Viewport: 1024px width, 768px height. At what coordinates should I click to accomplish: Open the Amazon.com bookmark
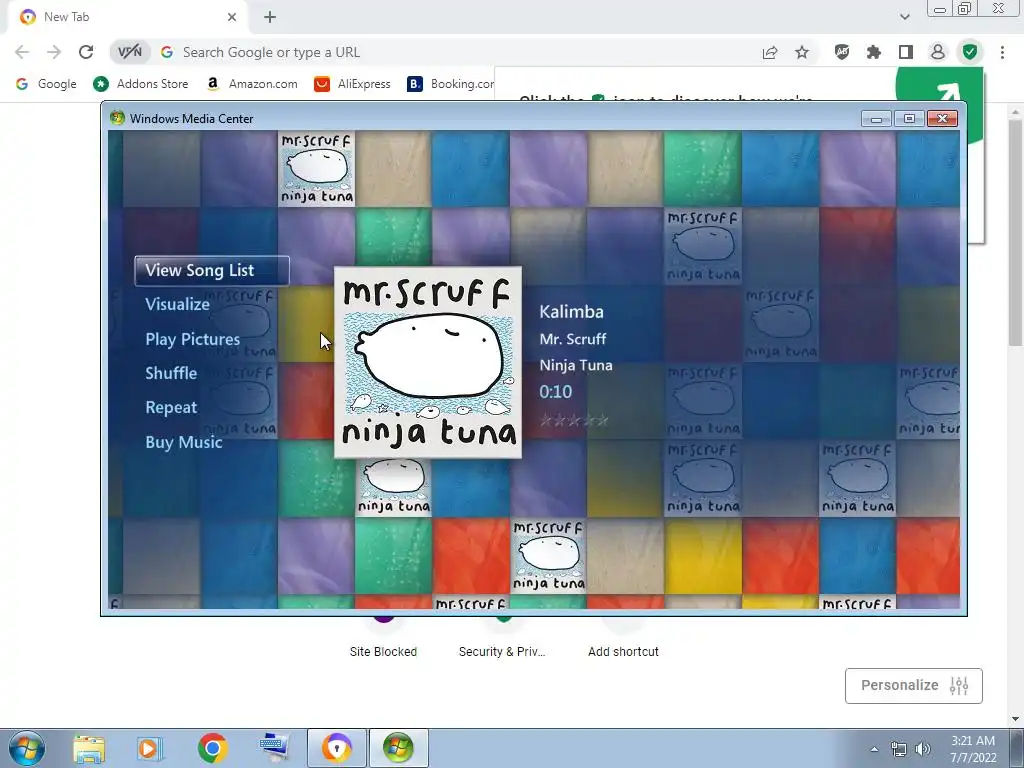(252, 84)
